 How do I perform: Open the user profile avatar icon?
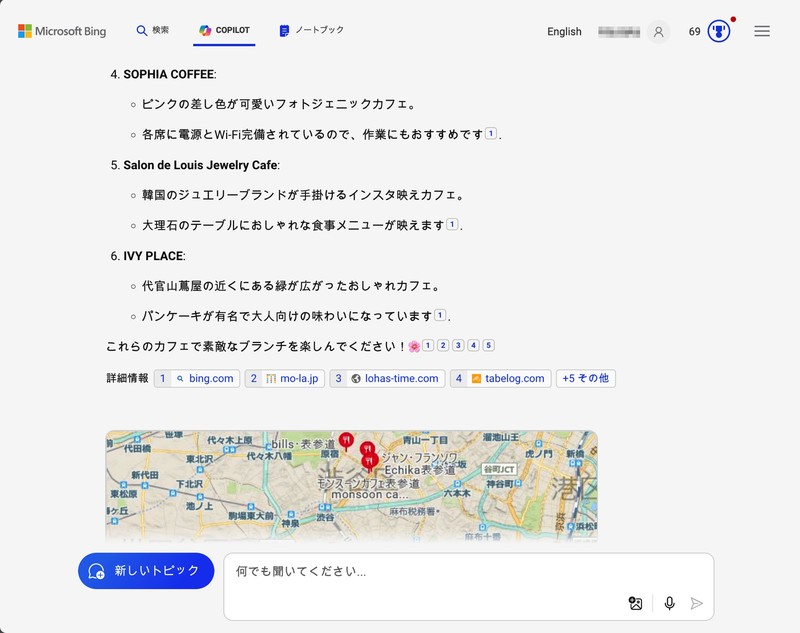(658, 32)
